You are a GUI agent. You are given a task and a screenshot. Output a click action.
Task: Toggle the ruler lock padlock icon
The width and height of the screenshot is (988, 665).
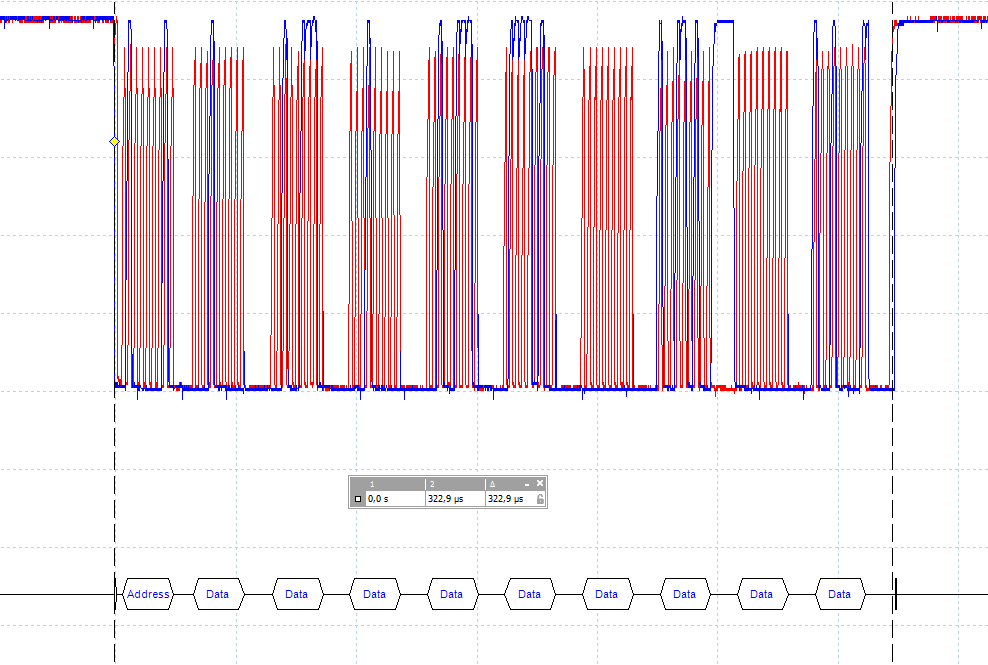(x=540, y=498)
